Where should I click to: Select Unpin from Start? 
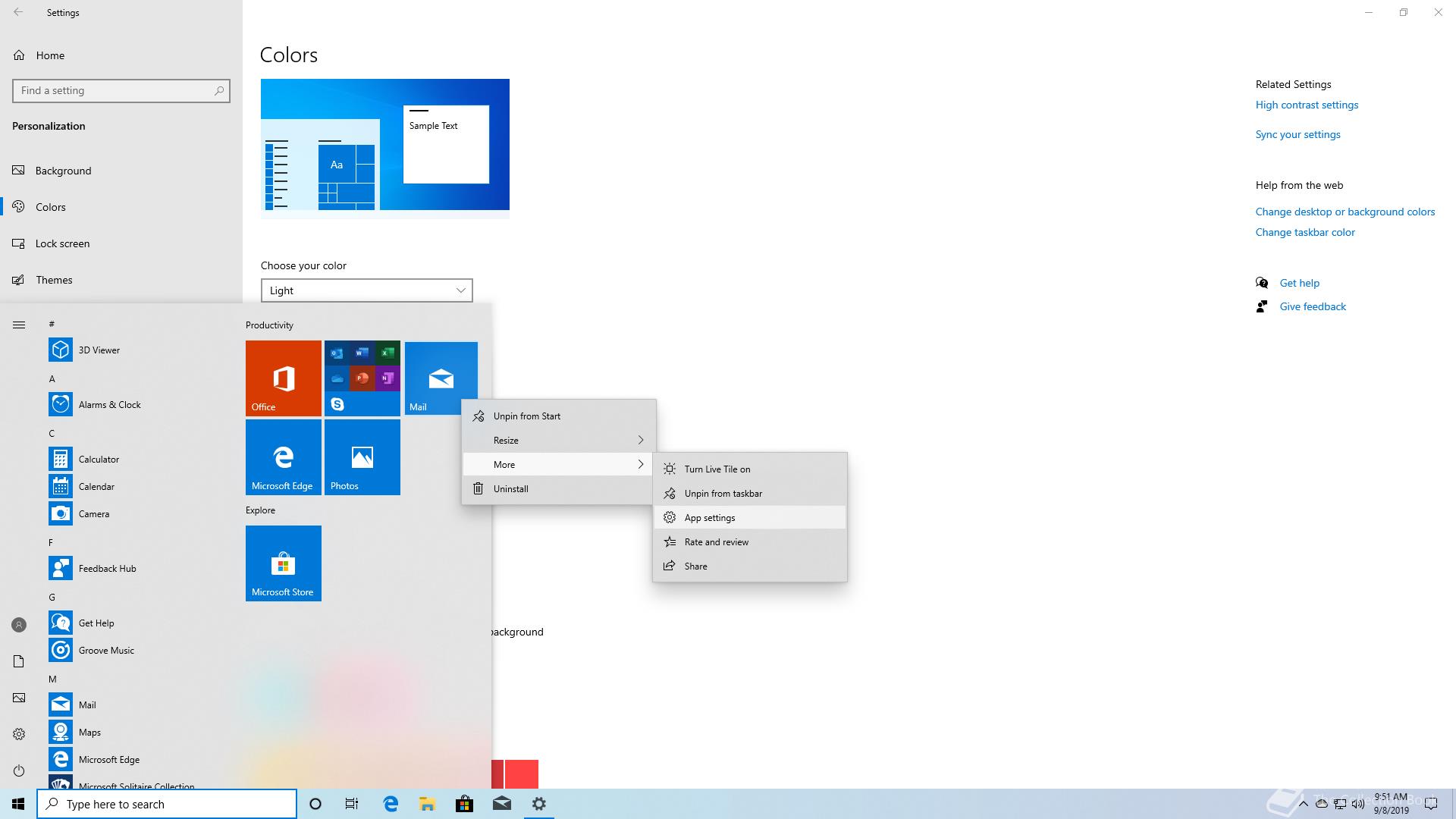tap(526, 416)
